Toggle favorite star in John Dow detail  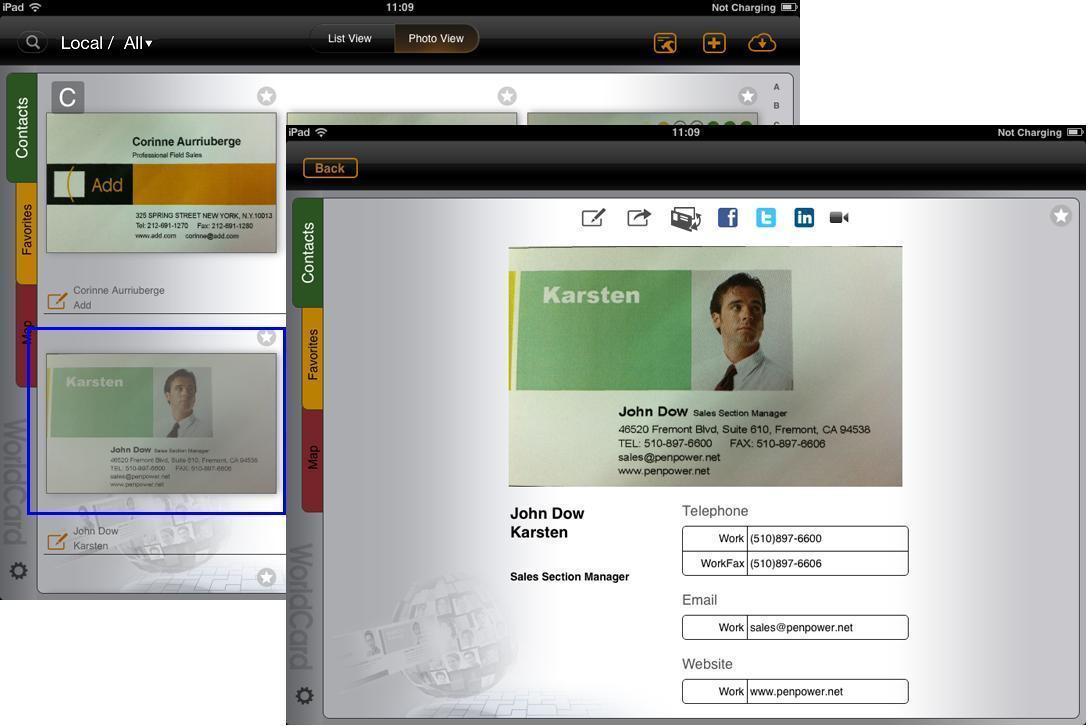(x=1061, y=216)
